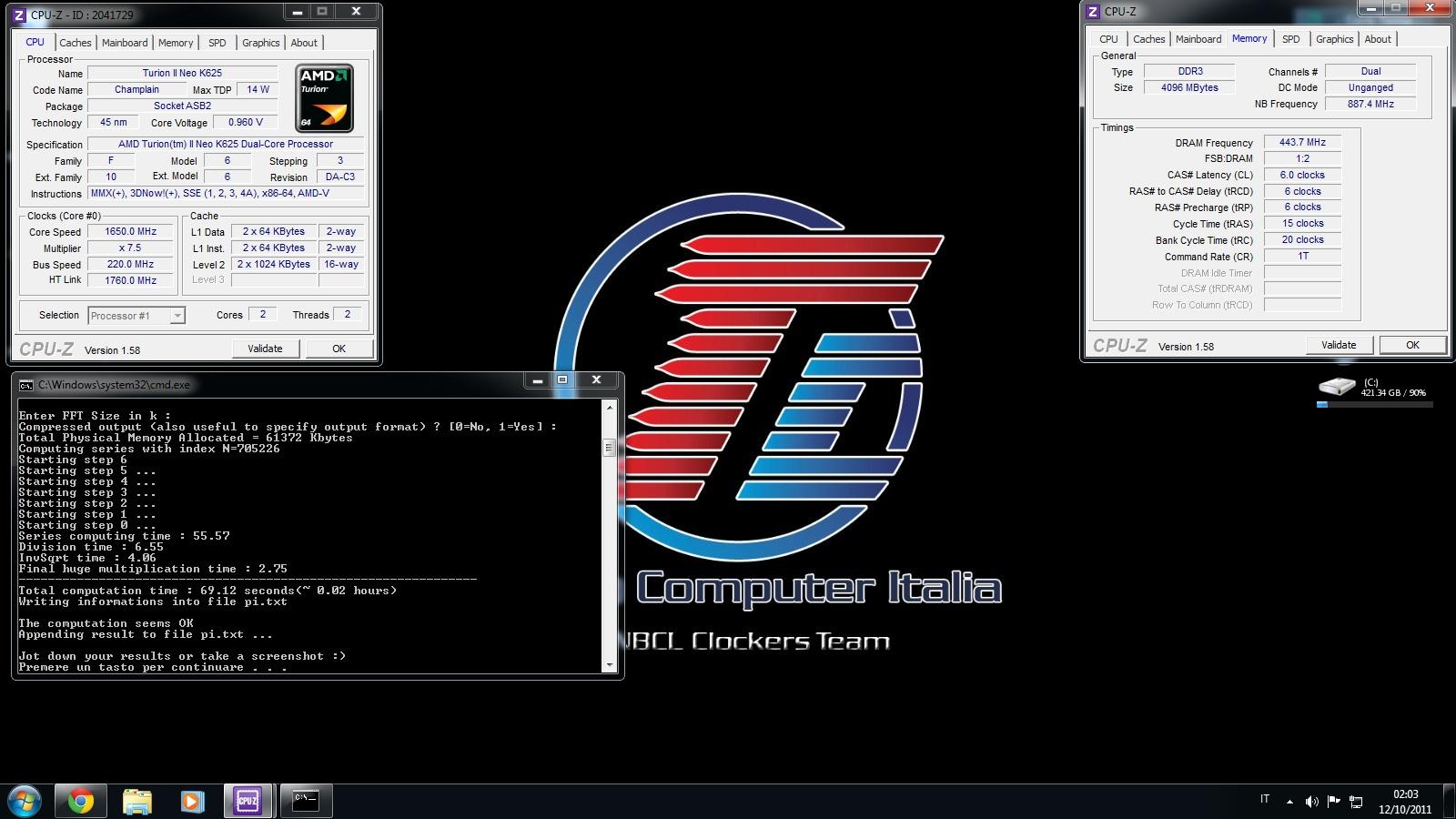
Task: Open About tab in right CPU-Z window
Action: click(1378, 39)
